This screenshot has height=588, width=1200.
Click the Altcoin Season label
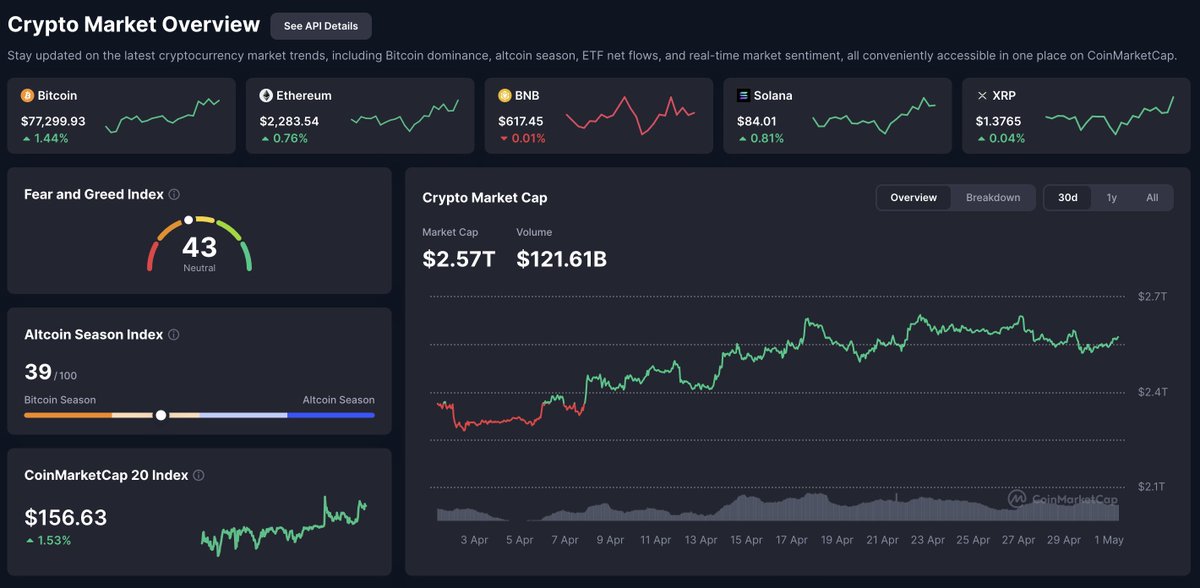pos(339,400)
